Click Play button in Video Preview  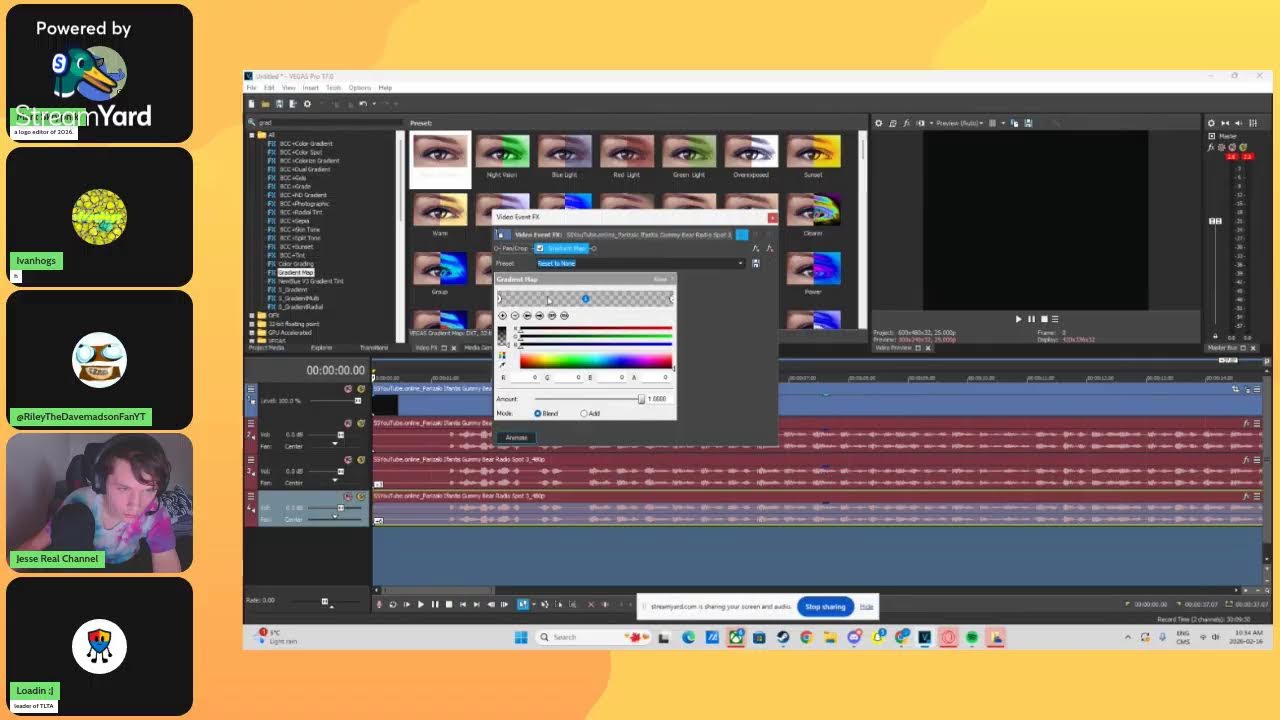(1019, 319)
